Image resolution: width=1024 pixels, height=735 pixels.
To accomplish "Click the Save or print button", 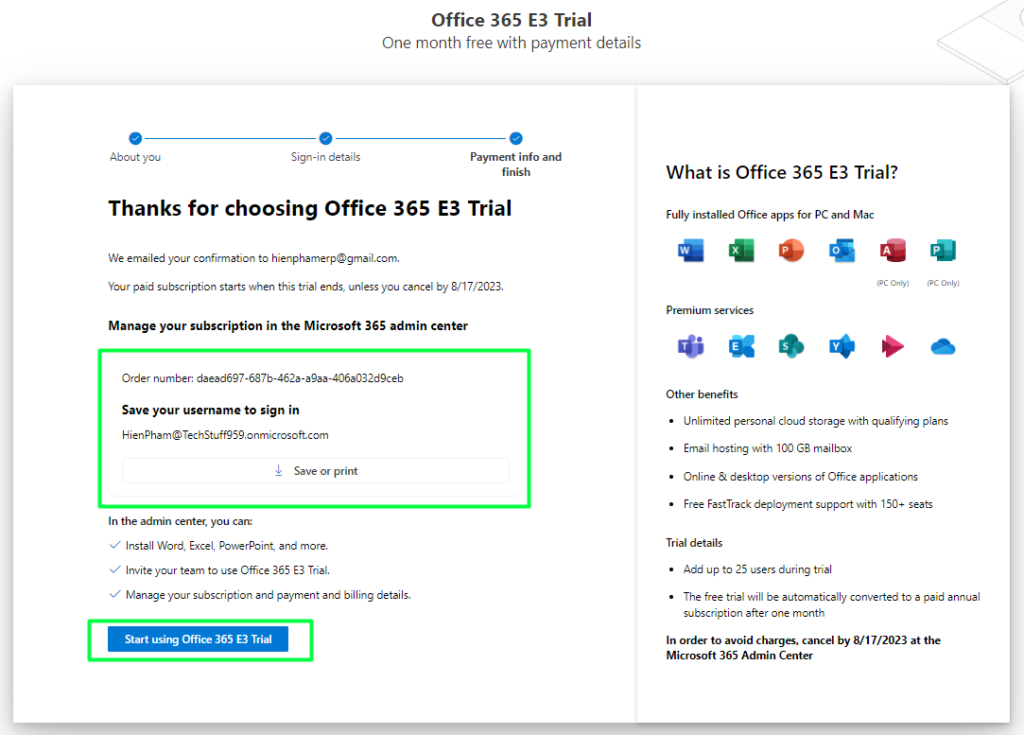I will (x=316, y=471).
